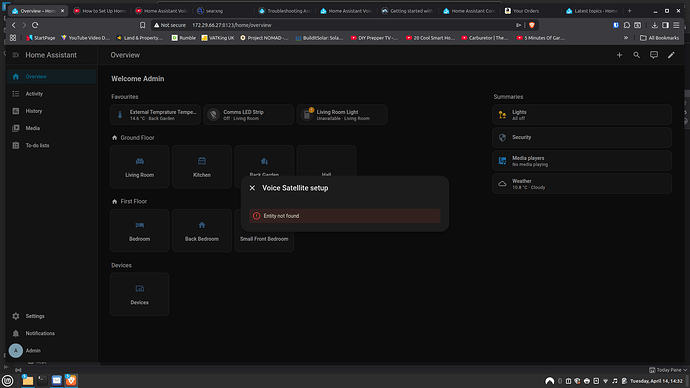Switch to Latest topics tab
Viewport: 690px width, 388px height.
point(592,11)
